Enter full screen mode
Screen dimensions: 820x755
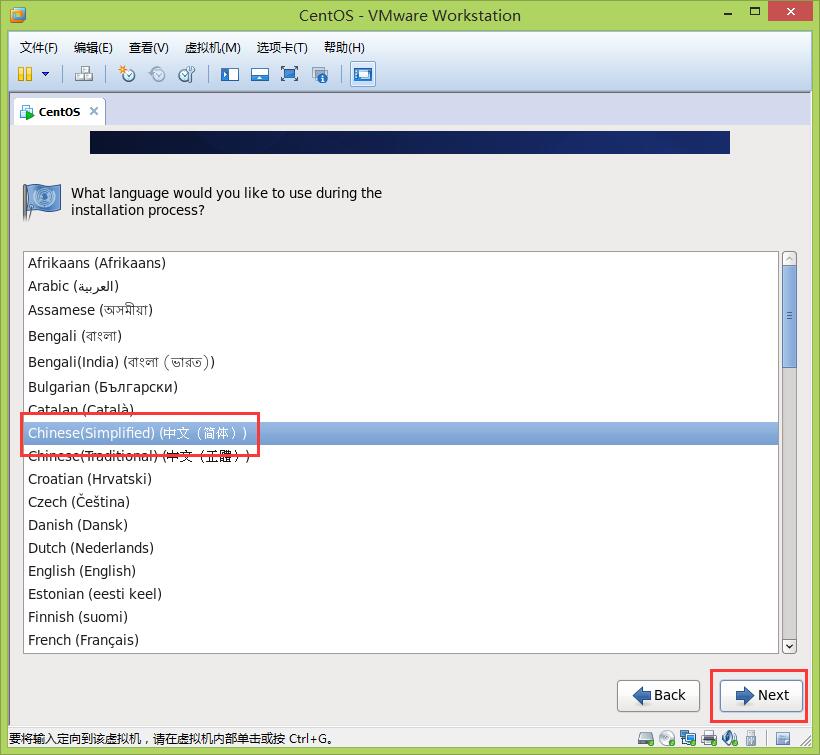[289, 74]
